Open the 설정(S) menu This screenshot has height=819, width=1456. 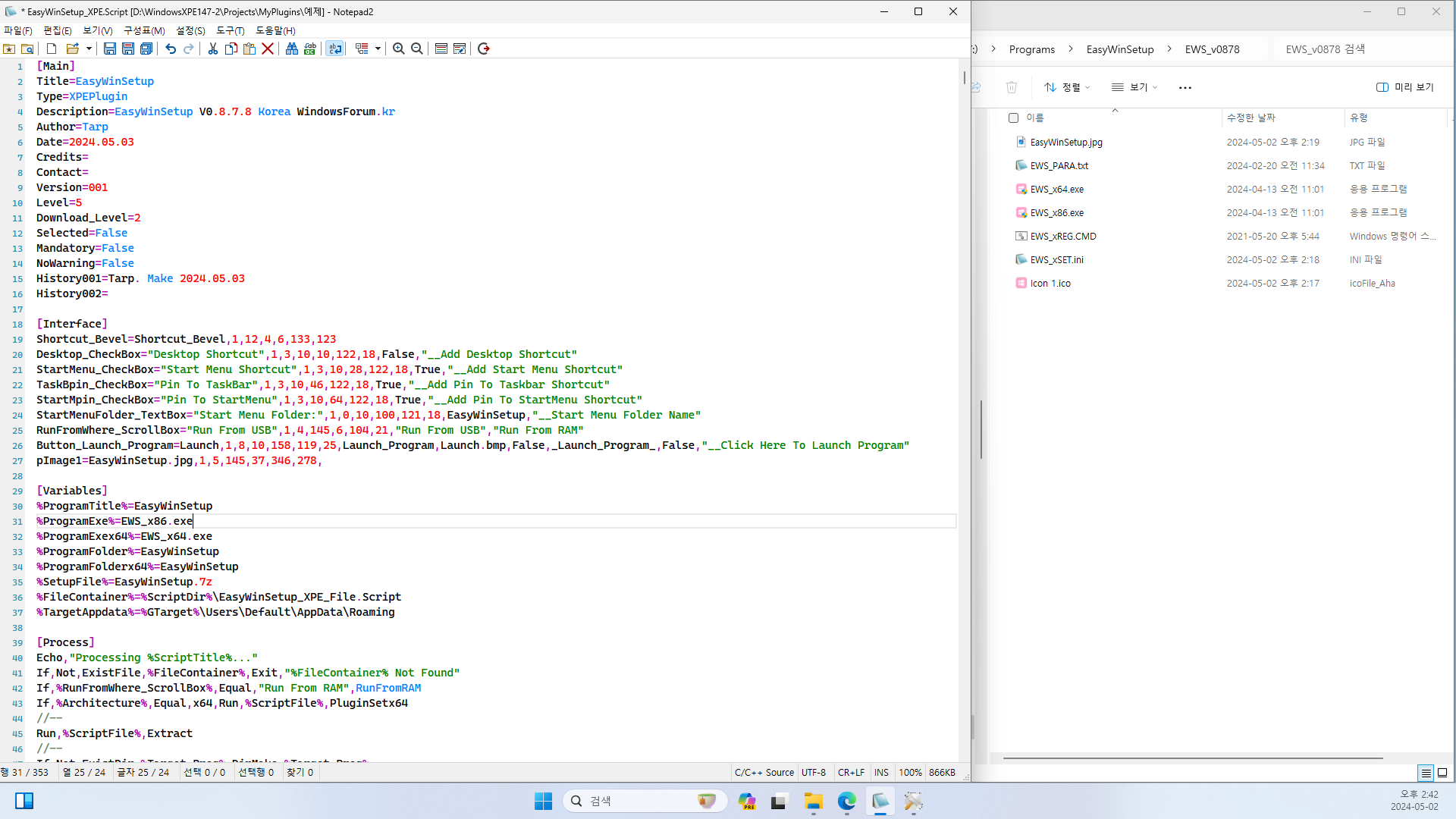coord(190,30)
